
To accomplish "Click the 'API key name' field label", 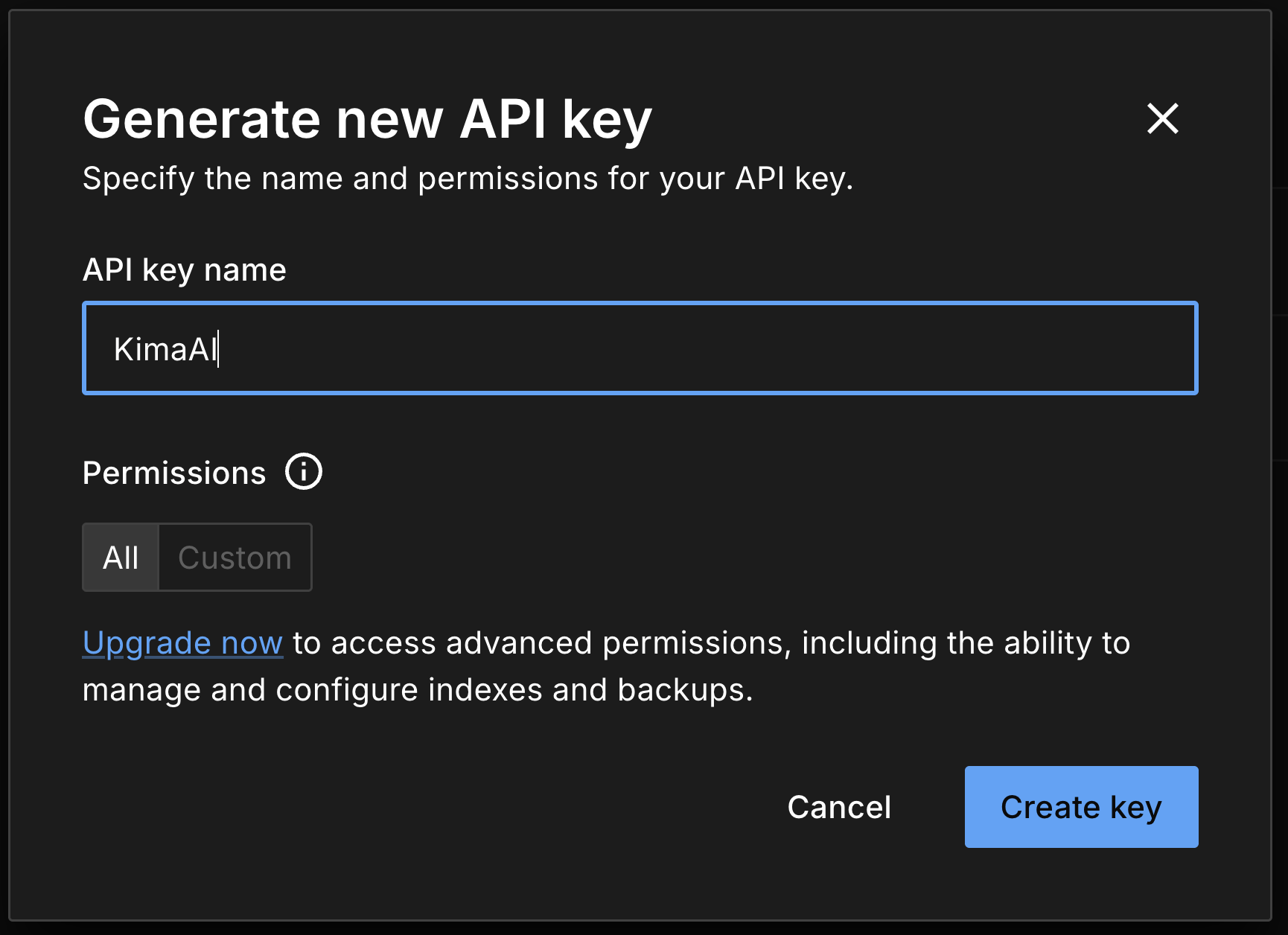I will click(184, 269).
